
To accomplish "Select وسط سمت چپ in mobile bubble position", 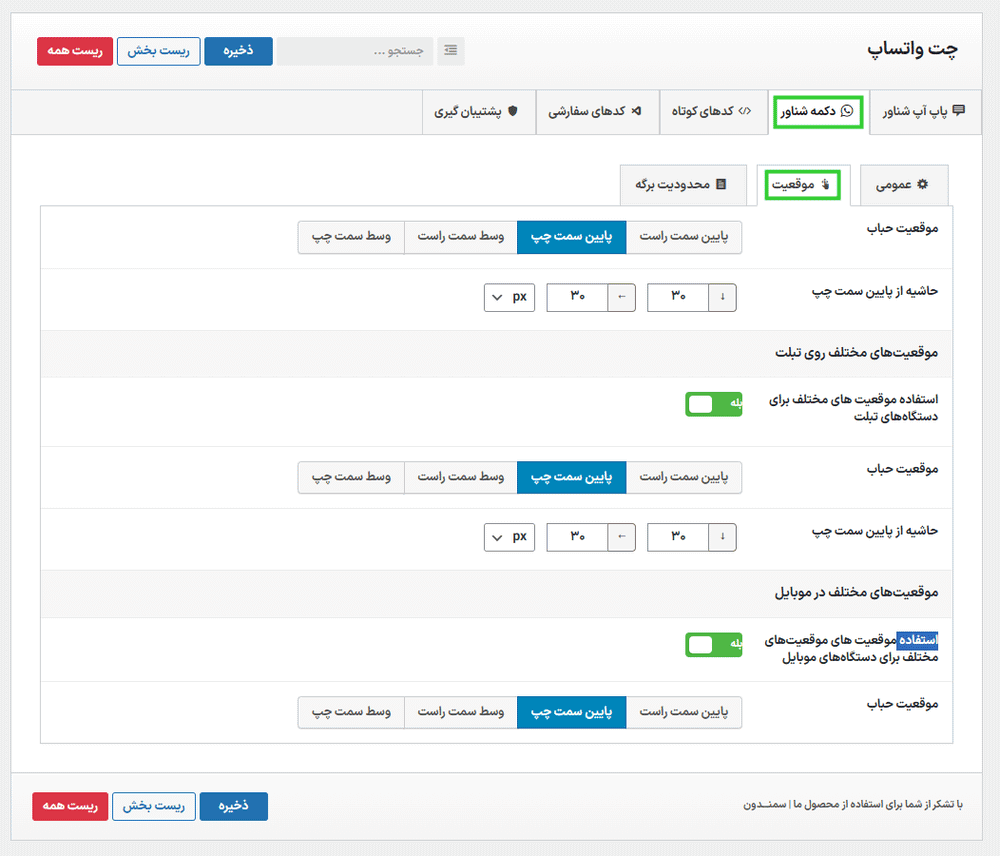I will pyautogui.click(x=350, y=712).
